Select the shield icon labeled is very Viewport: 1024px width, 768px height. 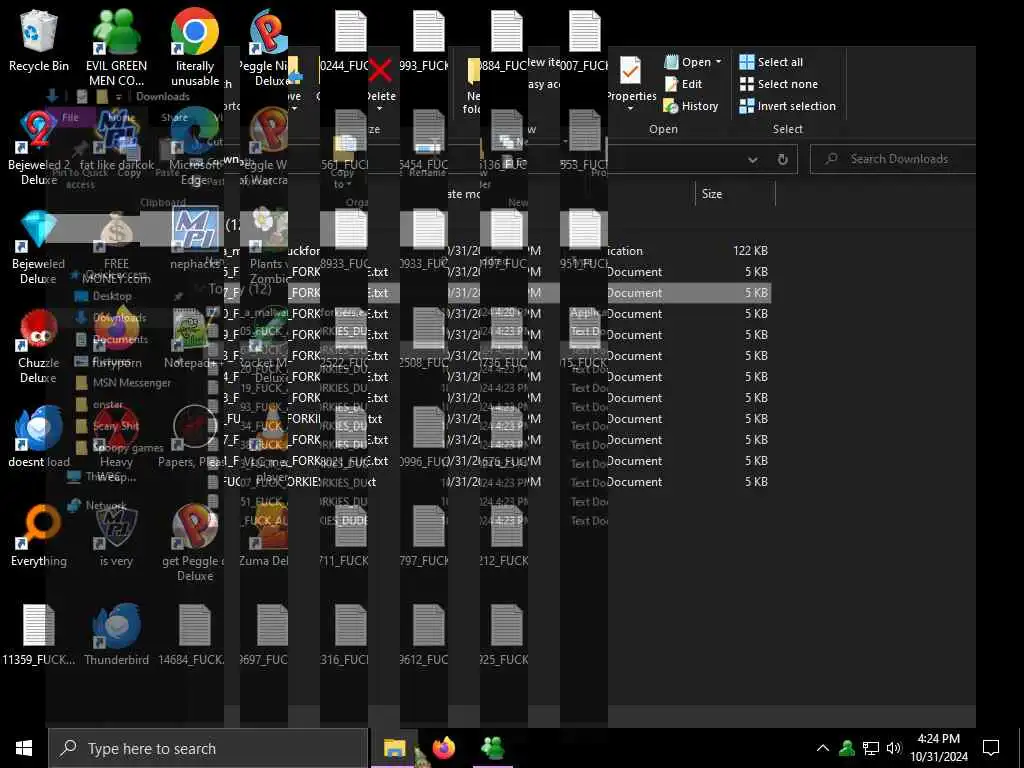pos(116,536)
